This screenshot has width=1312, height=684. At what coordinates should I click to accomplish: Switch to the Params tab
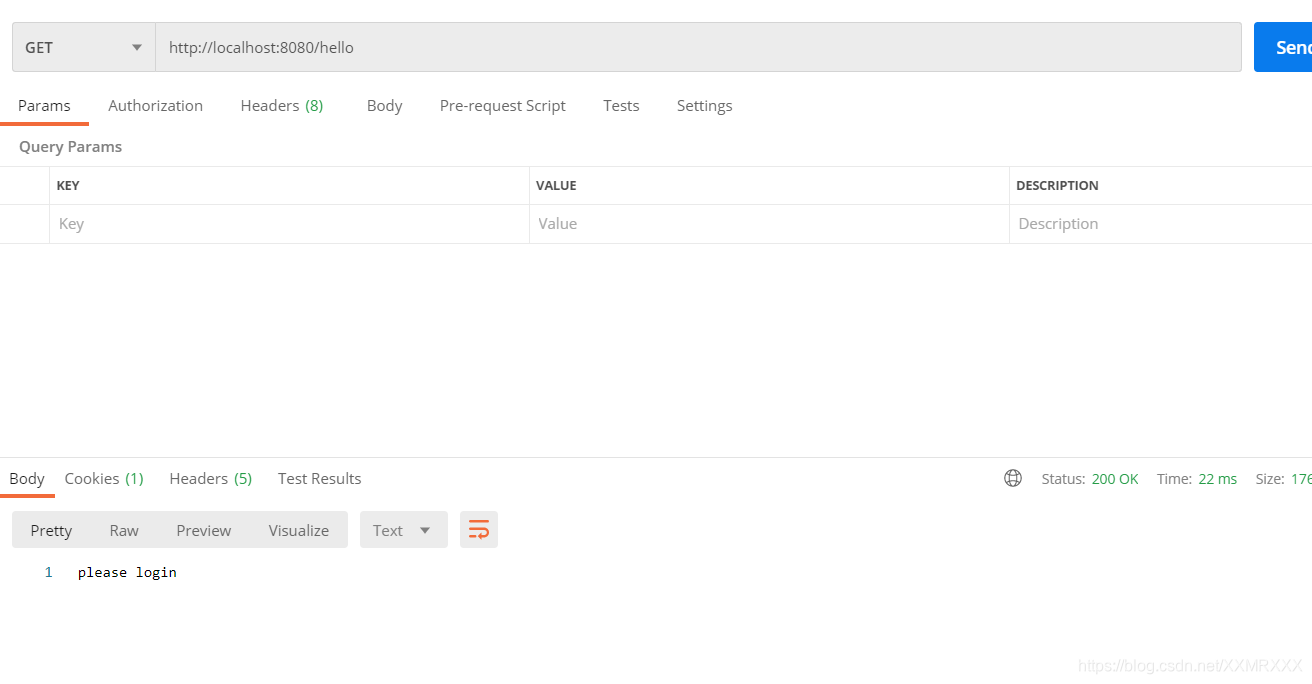44,105
